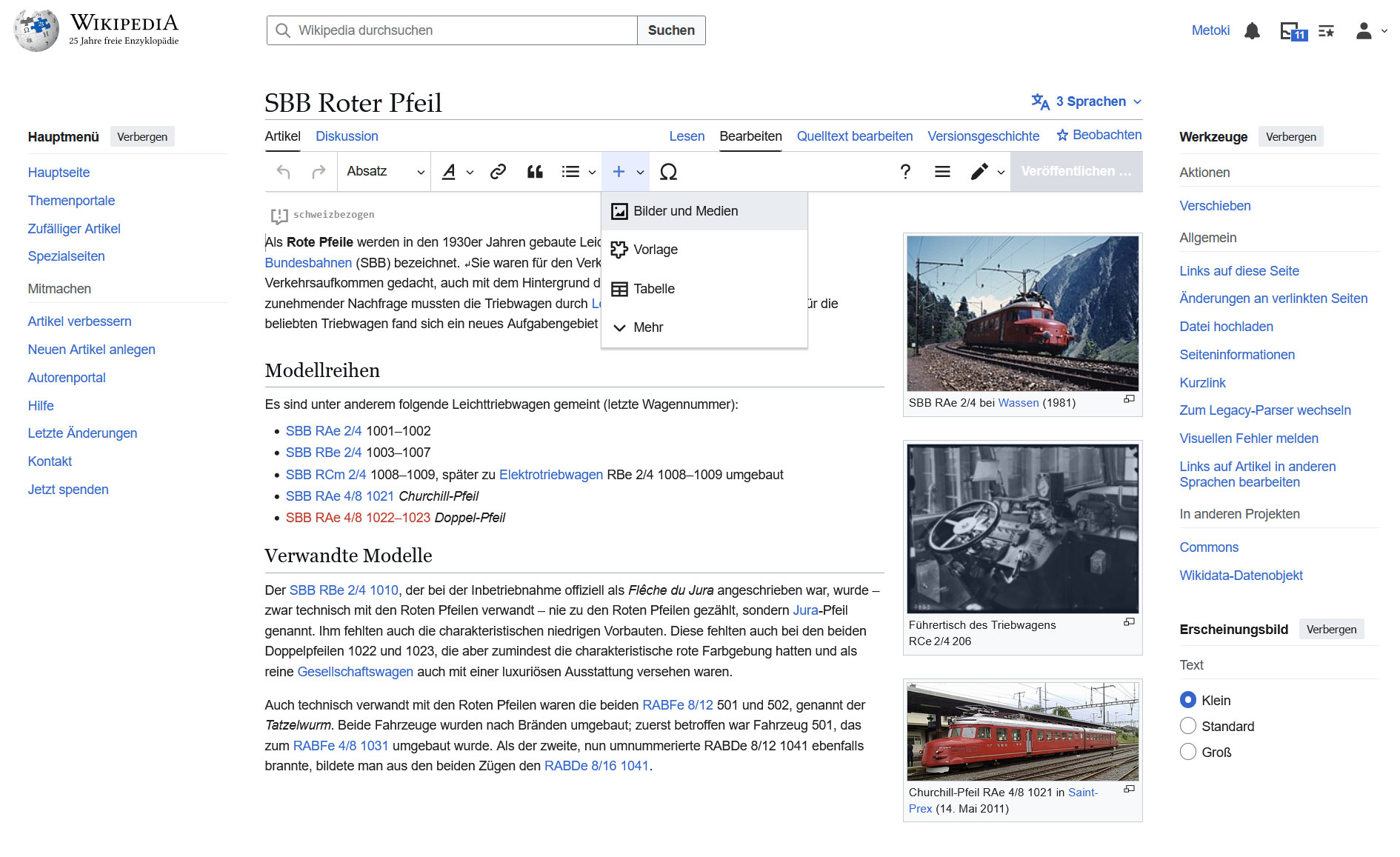Hide the Erscheinungsbild panel

[1331, 629]
